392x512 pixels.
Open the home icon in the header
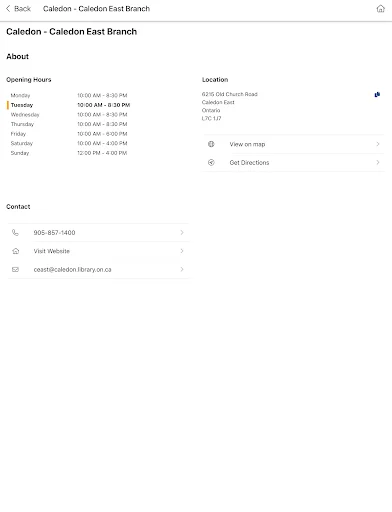pos(380,9)
